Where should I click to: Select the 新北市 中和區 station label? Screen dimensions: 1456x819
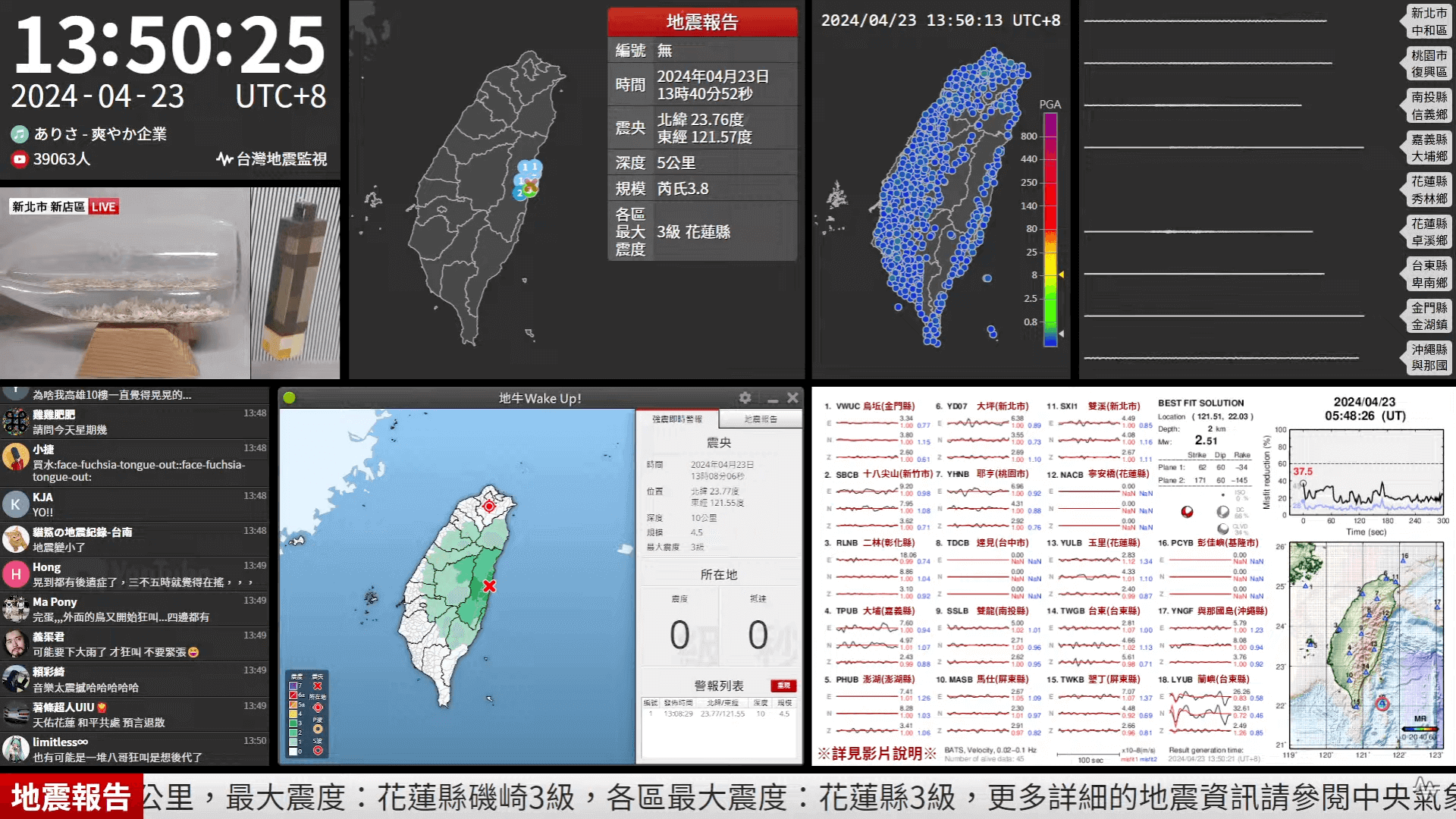[x=1429, y=22]
